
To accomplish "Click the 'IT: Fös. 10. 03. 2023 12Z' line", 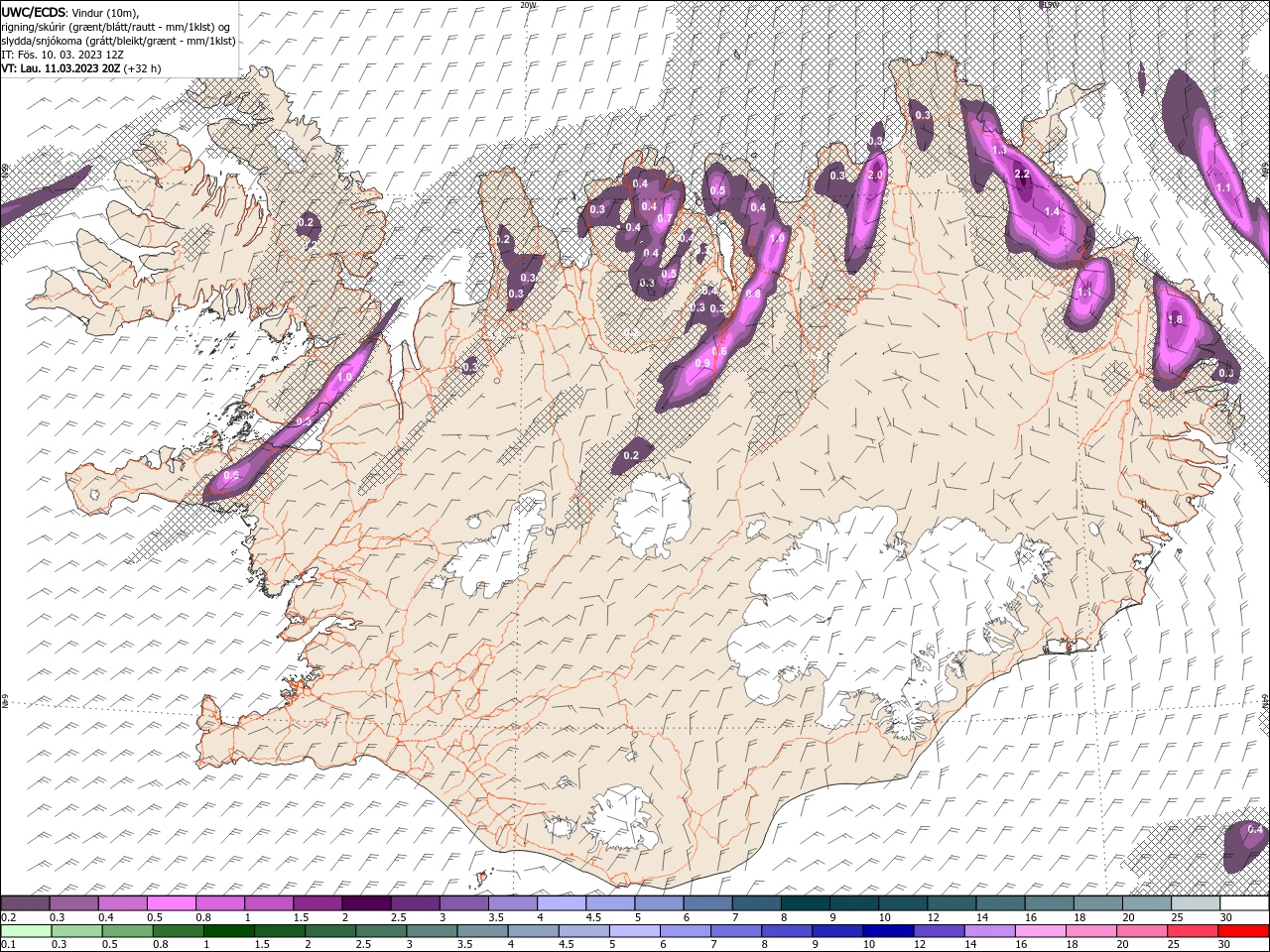I will click(x=63, y=55).
